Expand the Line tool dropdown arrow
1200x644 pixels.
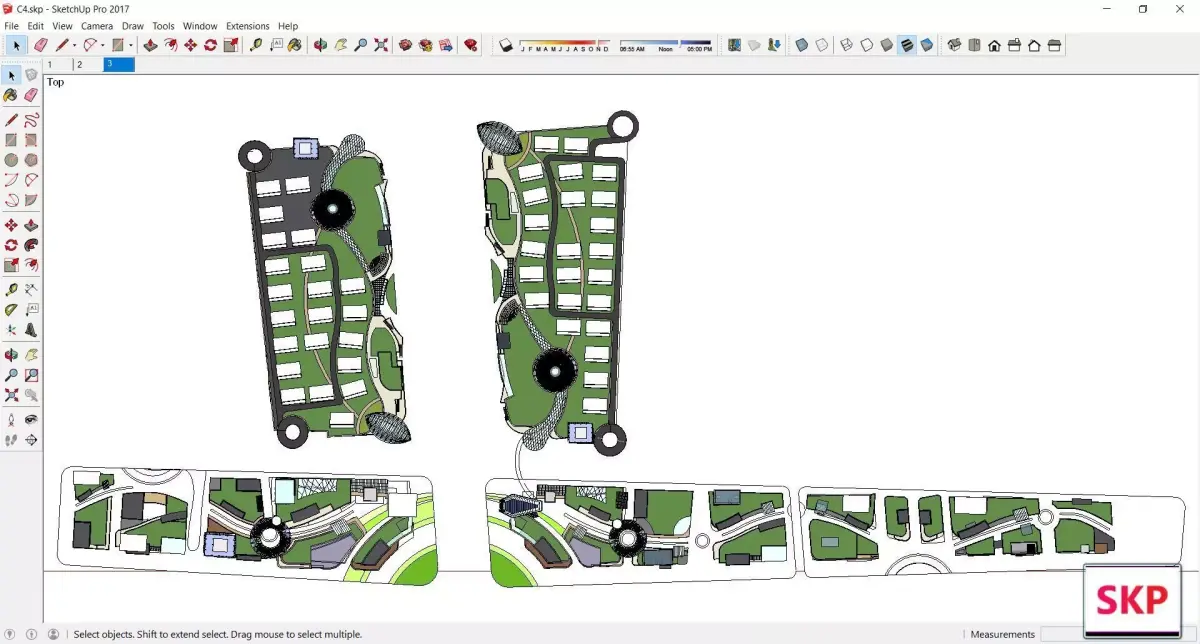click(74, 46)
